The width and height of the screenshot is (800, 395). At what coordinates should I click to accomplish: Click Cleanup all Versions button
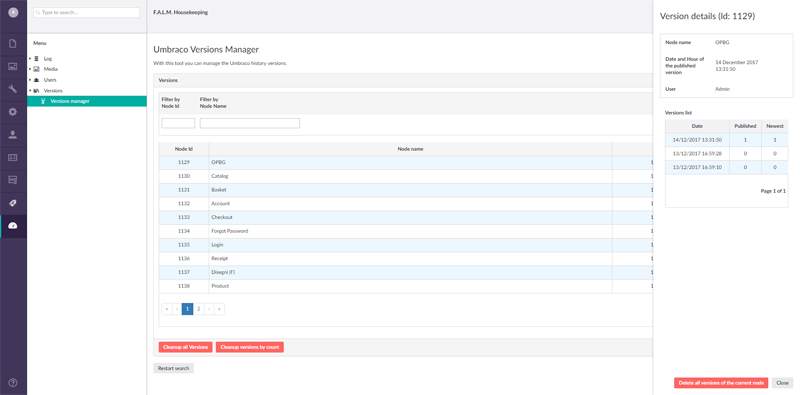click(185, 347)
